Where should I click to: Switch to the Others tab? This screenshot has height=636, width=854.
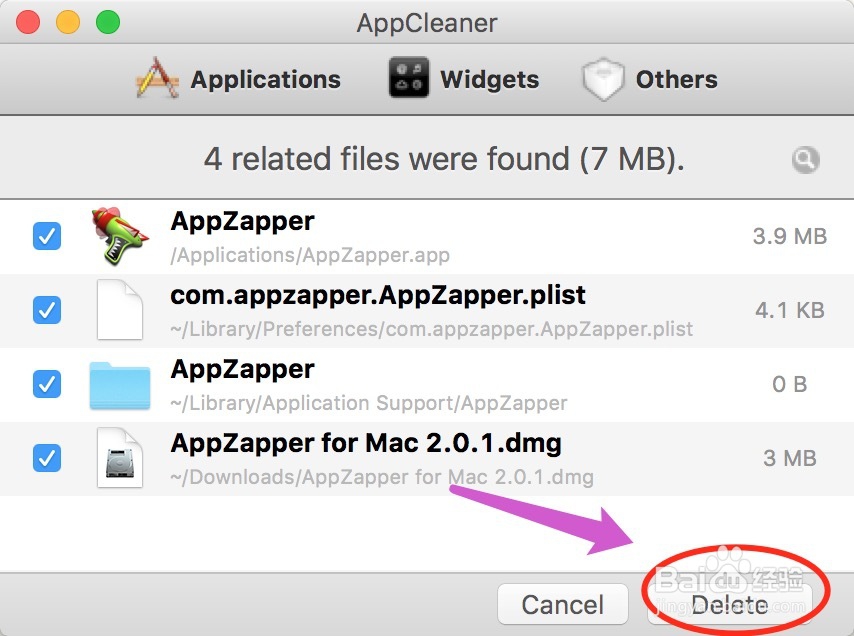pos(676,80)
